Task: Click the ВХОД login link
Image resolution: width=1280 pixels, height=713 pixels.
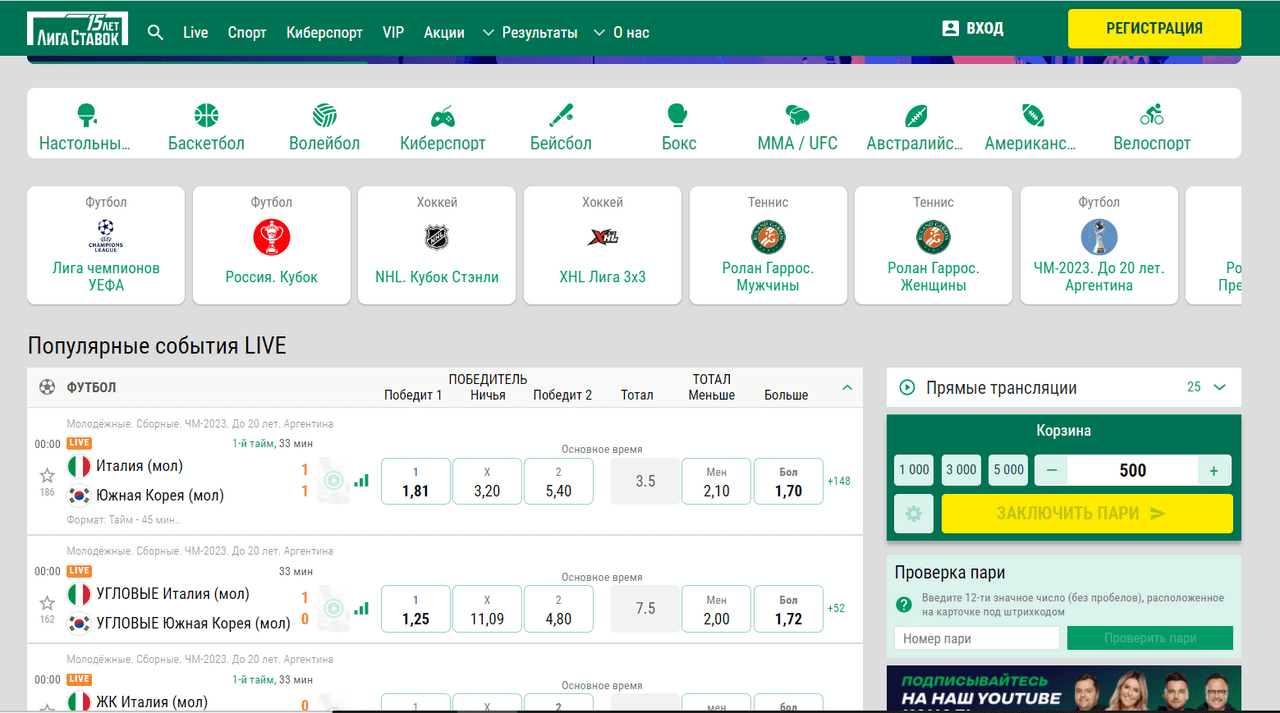Action: [973, 29]
